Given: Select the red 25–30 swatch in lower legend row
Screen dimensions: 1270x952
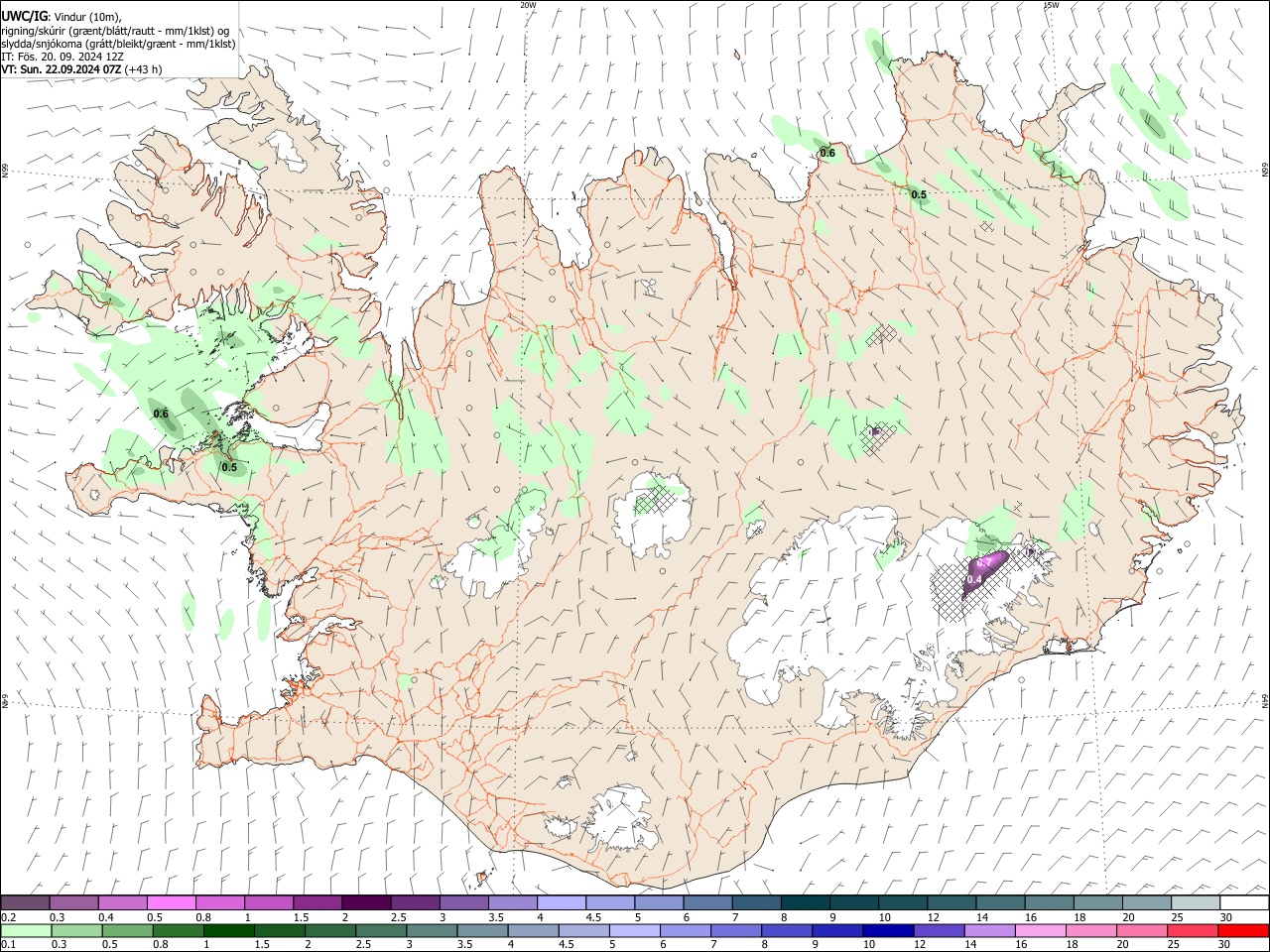Looking at the screenshot, I should (1194, 930).
